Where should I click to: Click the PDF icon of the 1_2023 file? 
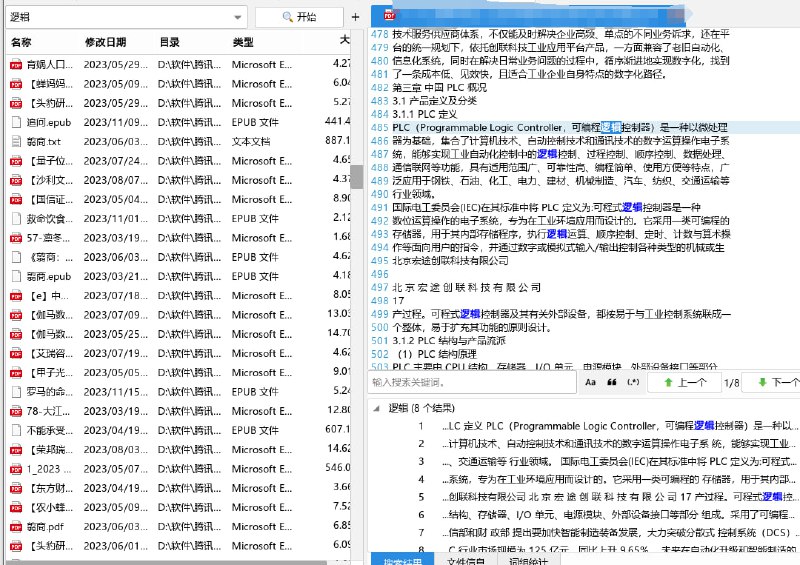coord(15,468)
